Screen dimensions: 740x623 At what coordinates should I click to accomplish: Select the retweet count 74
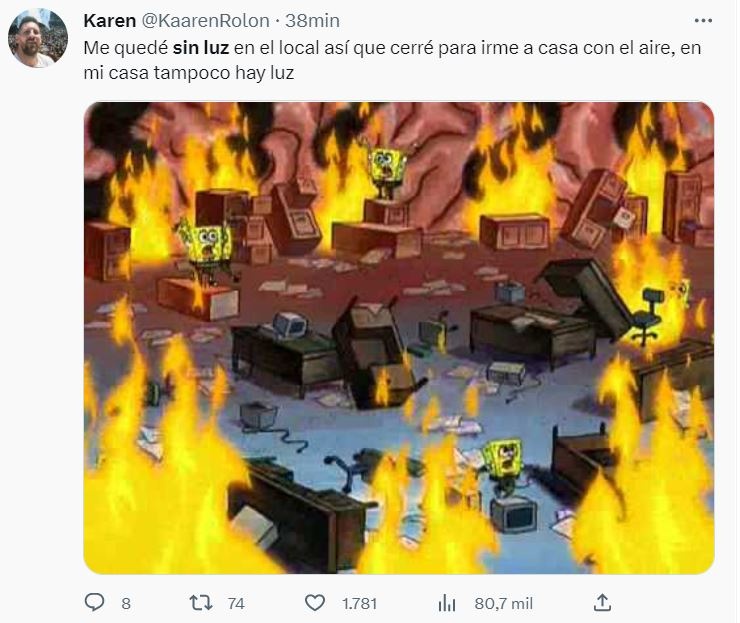[236, 604]
